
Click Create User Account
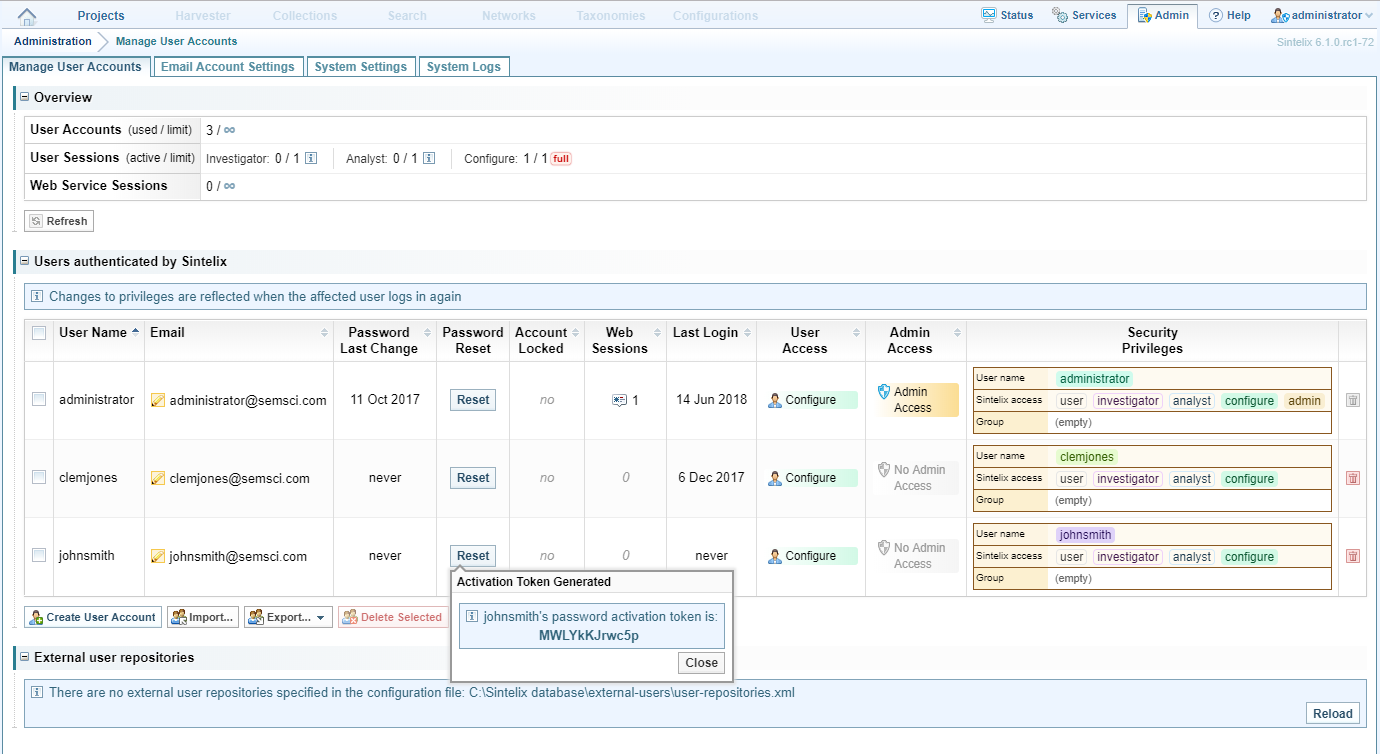pos(93,617)
